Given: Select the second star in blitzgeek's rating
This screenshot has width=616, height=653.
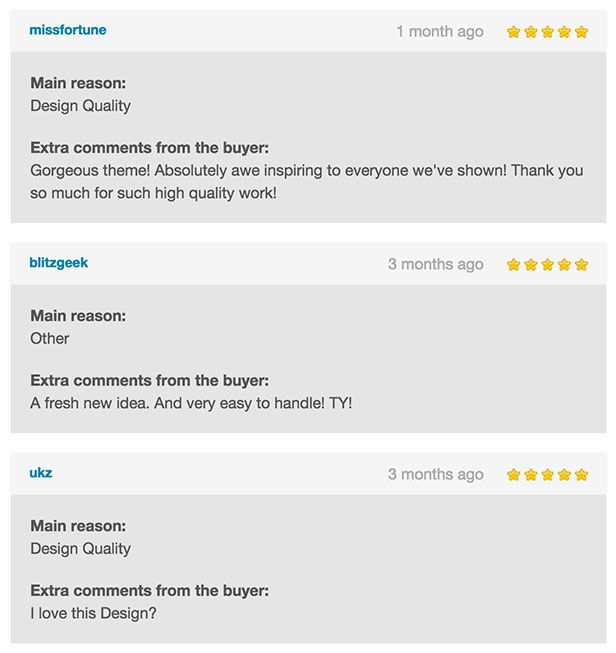Looking at the screenshot, I should [x=531, y=265].
